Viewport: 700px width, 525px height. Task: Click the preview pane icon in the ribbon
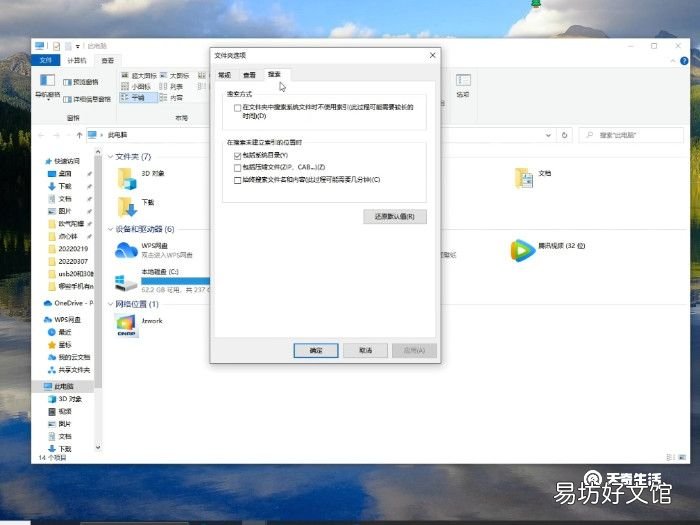click(x=67, y=82)
